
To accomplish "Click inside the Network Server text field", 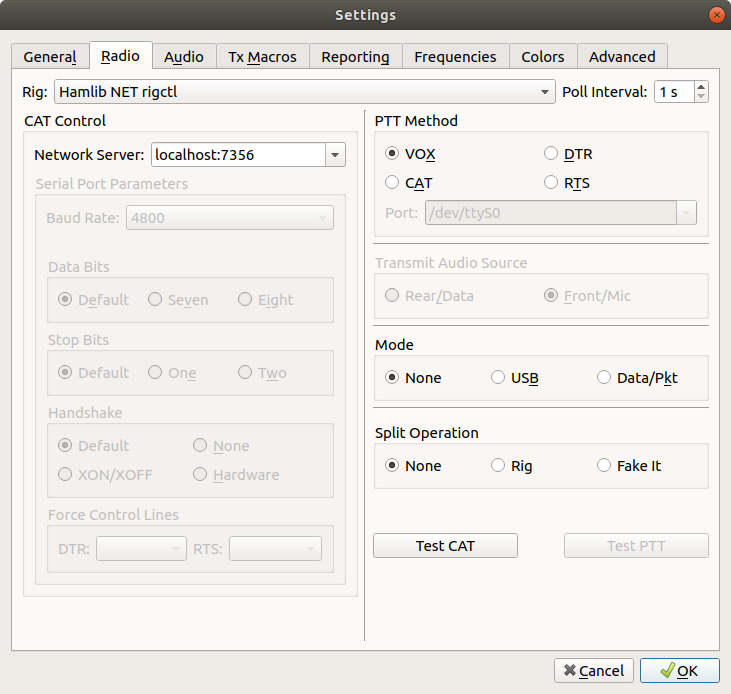I will coord(237,155).
